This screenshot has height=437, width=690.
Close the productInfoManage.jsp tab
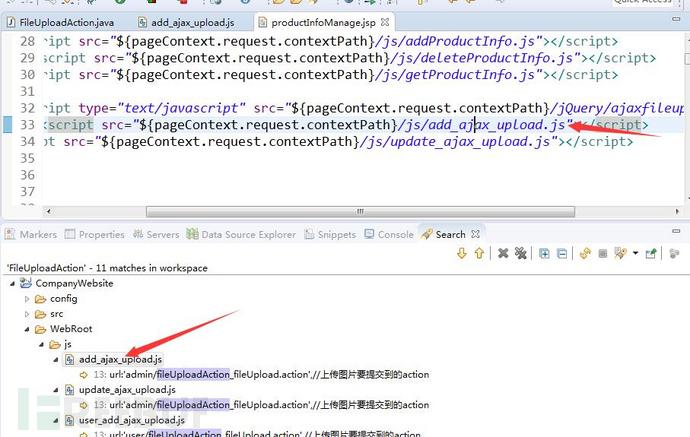pos(385,22)
